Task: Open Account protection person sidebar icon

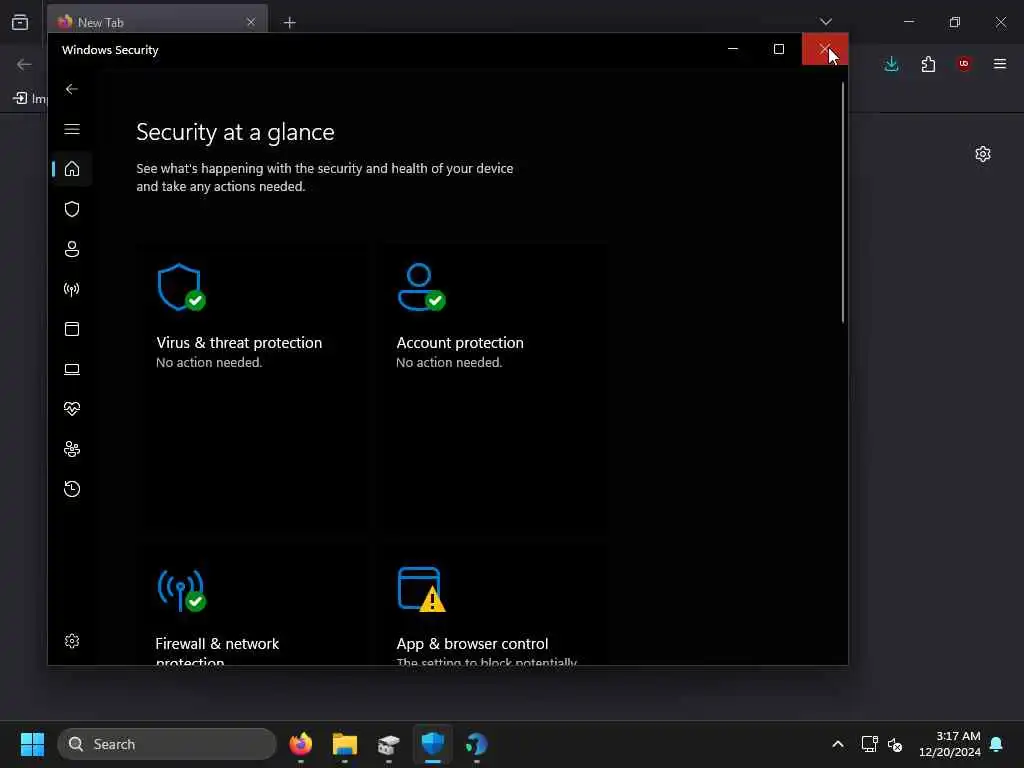Action: point(72,249)
